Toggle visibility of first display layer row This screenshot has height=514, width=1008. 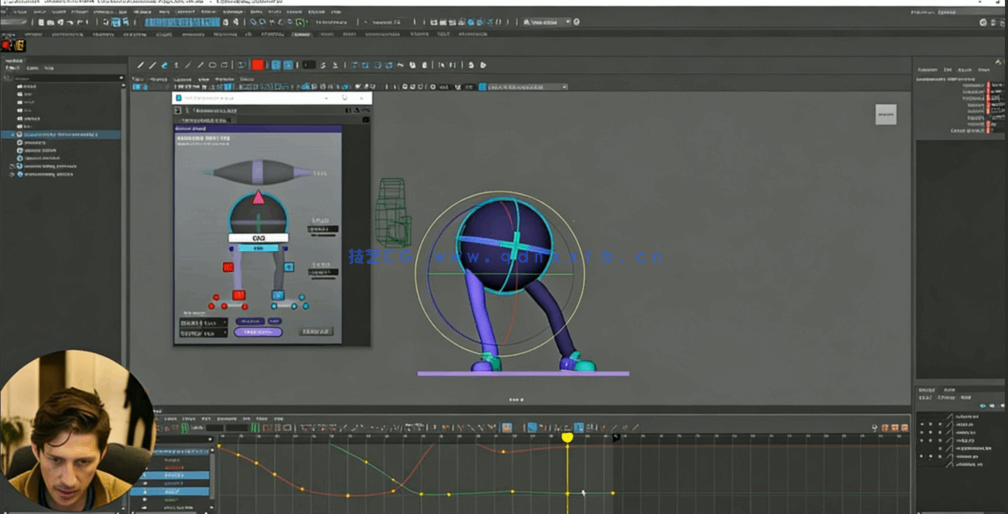click(x=922, y=416)
